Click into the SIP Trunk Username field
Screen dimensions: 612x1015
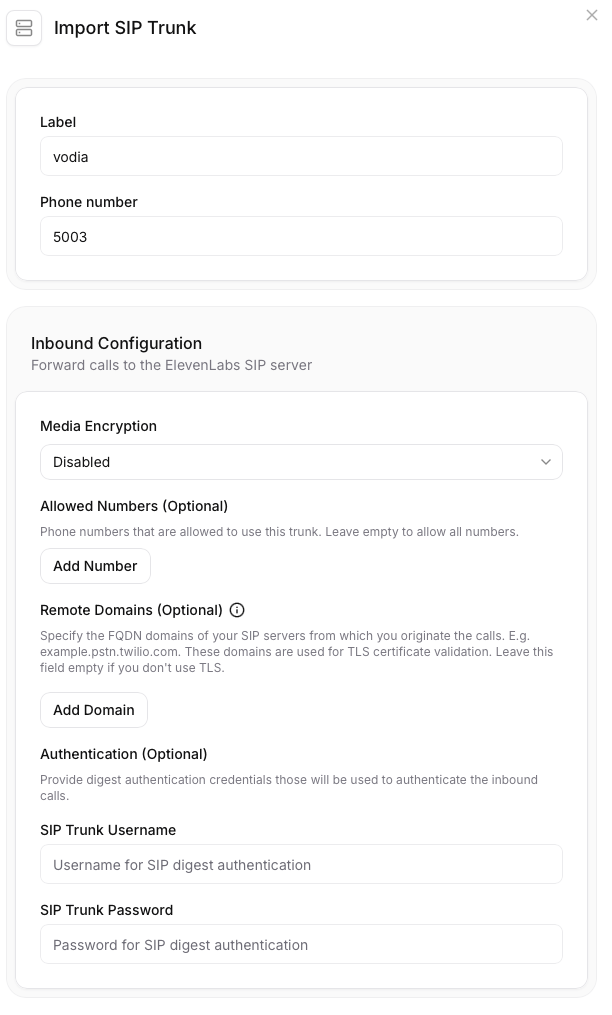pyautogui.click(x=301, y=865)
